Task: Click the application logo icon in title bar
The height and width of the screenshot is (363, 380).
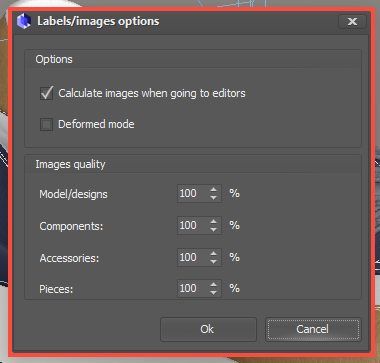Action: click(x=24, y=21)
